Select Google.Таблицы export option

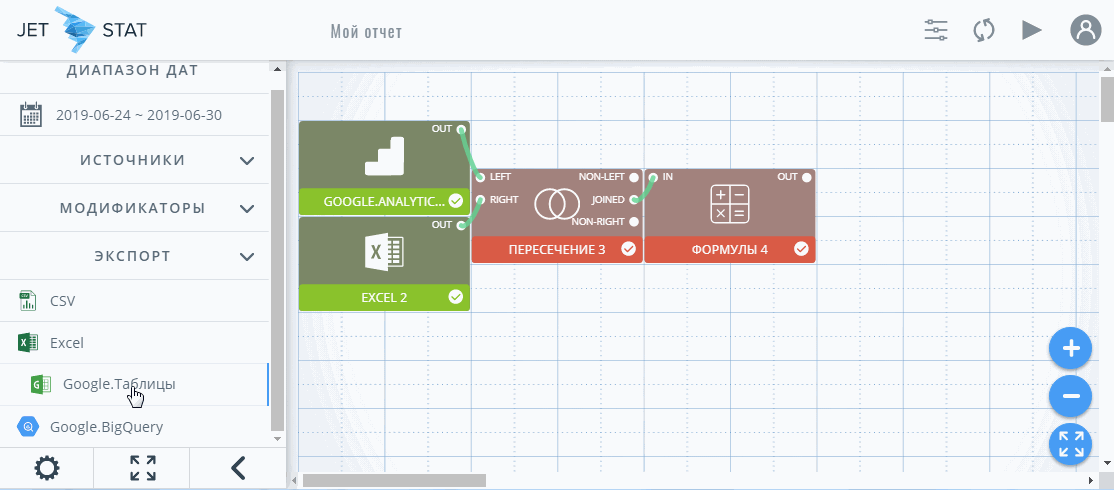tap(119, 384)
